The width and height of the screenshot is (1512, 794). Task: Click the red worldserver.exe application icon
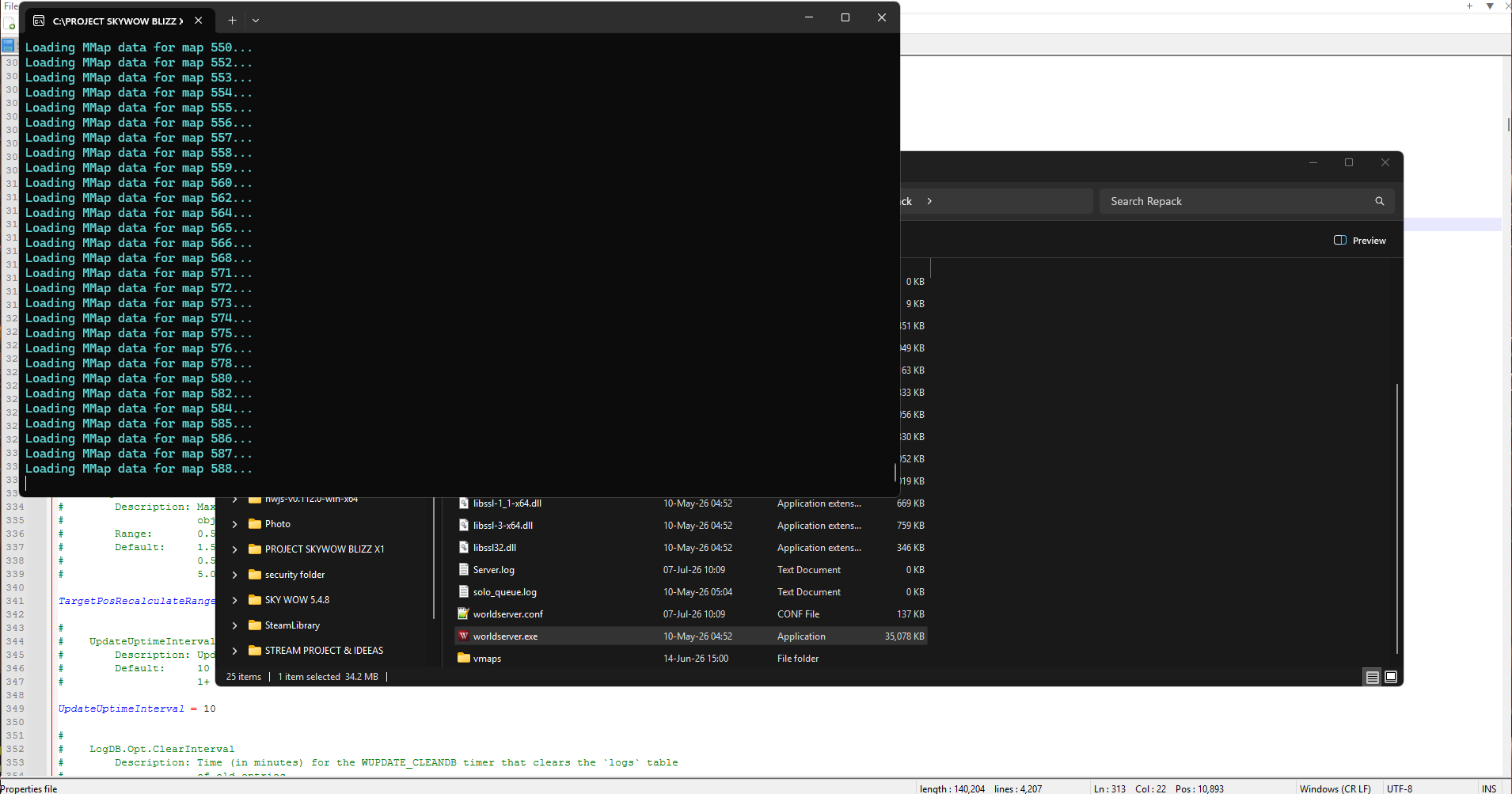464,636
